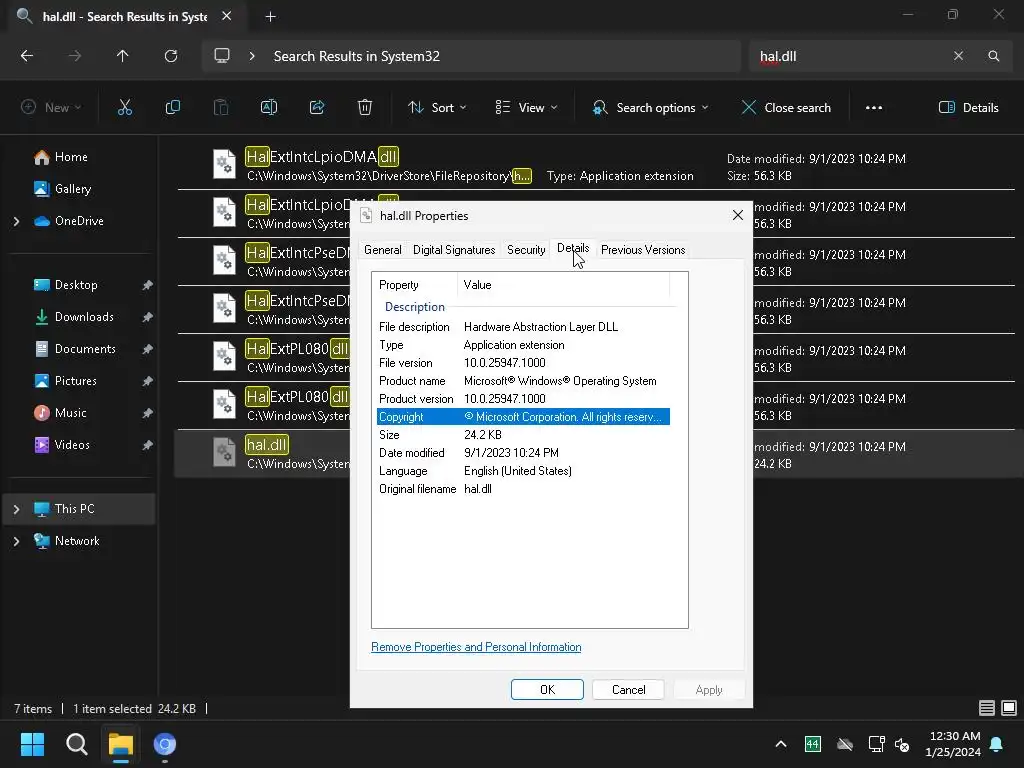Click the Close search button
The image size is (1024, 768).
pyautogui.click(x=786, y=108)
